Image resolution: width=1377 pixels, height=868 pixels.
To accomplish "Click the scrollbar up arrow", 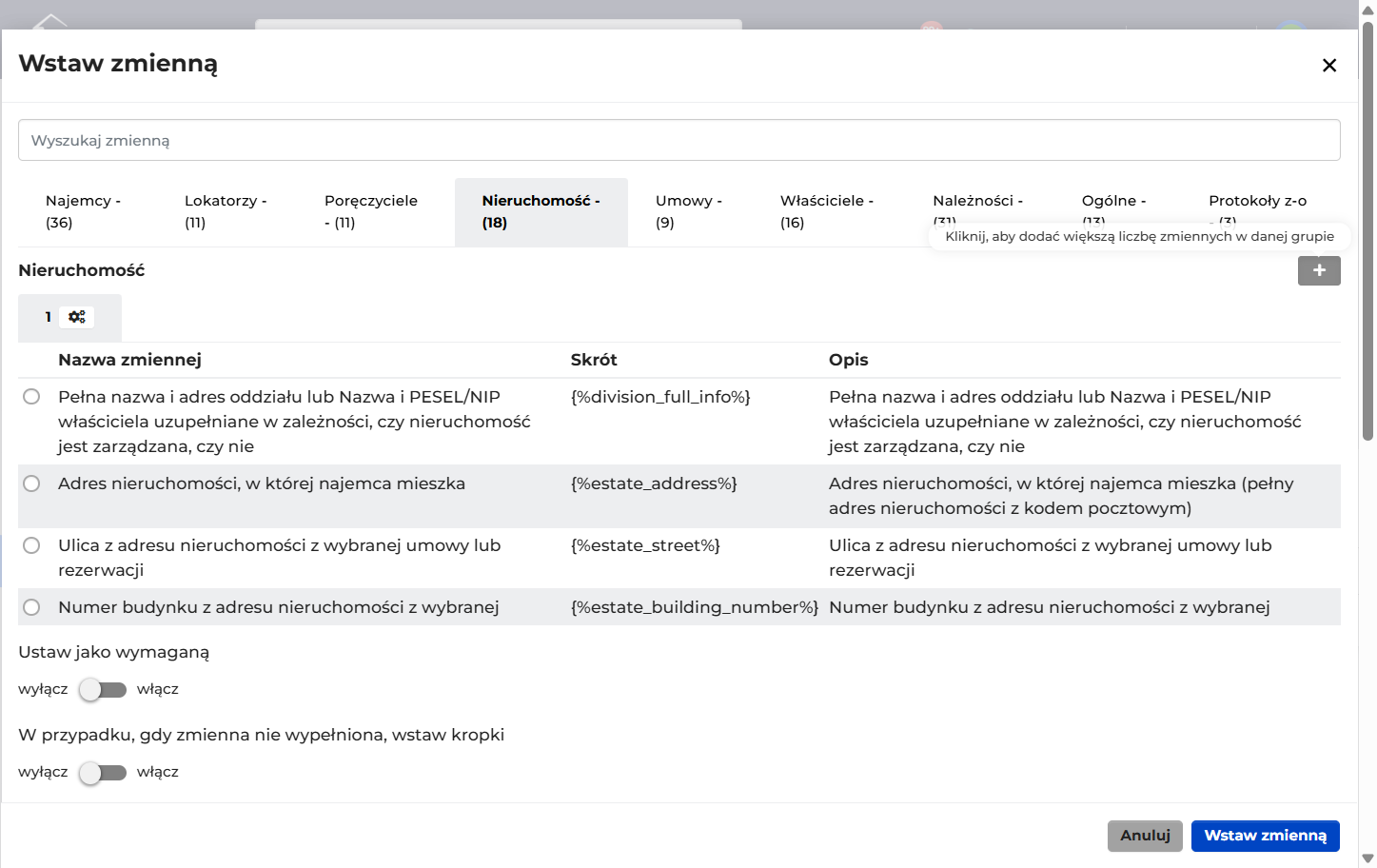I will (x=1367, y=9).
